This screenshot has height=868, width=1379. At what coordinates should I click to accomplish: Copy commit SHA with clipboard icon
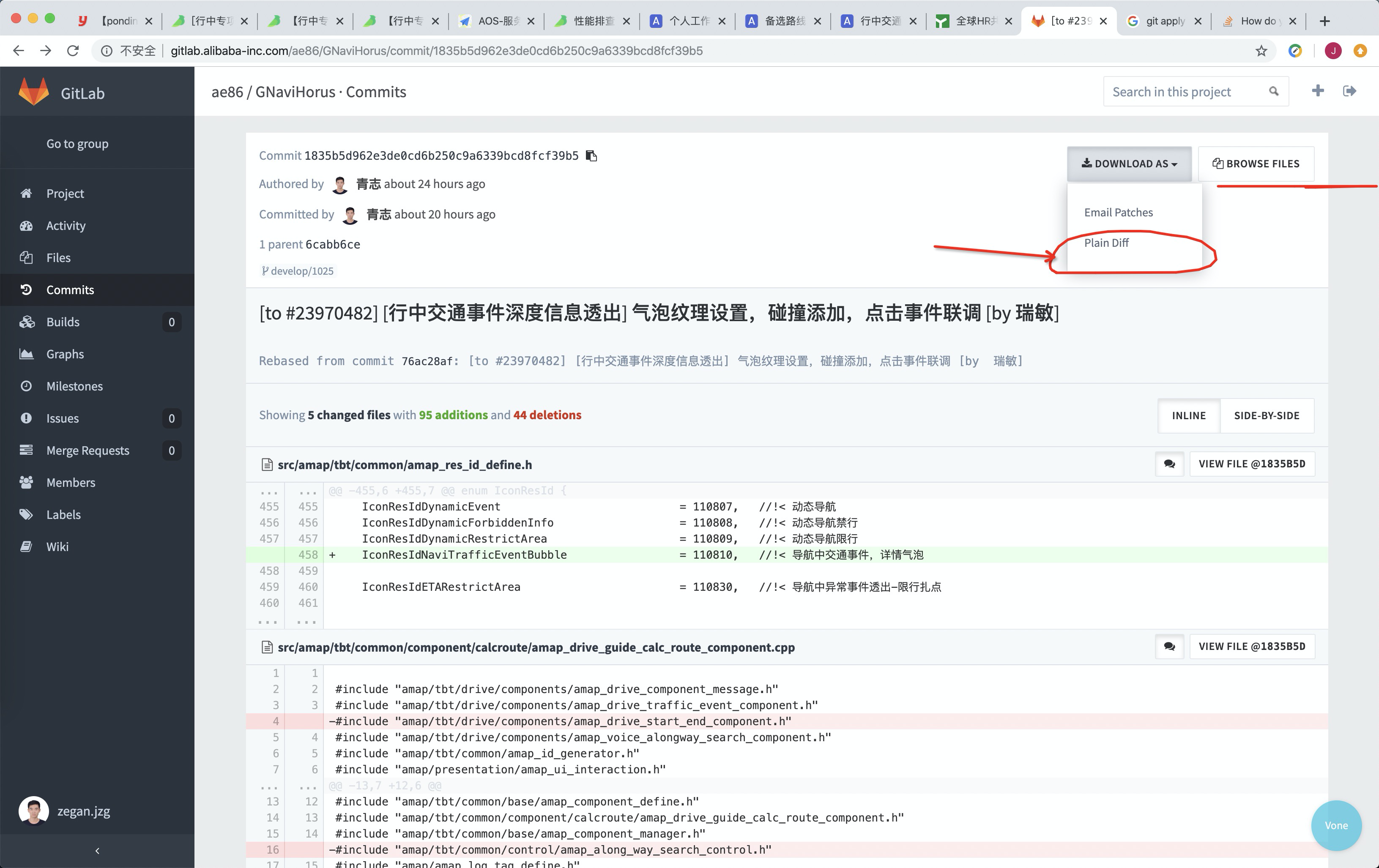(x=591, y=156)
